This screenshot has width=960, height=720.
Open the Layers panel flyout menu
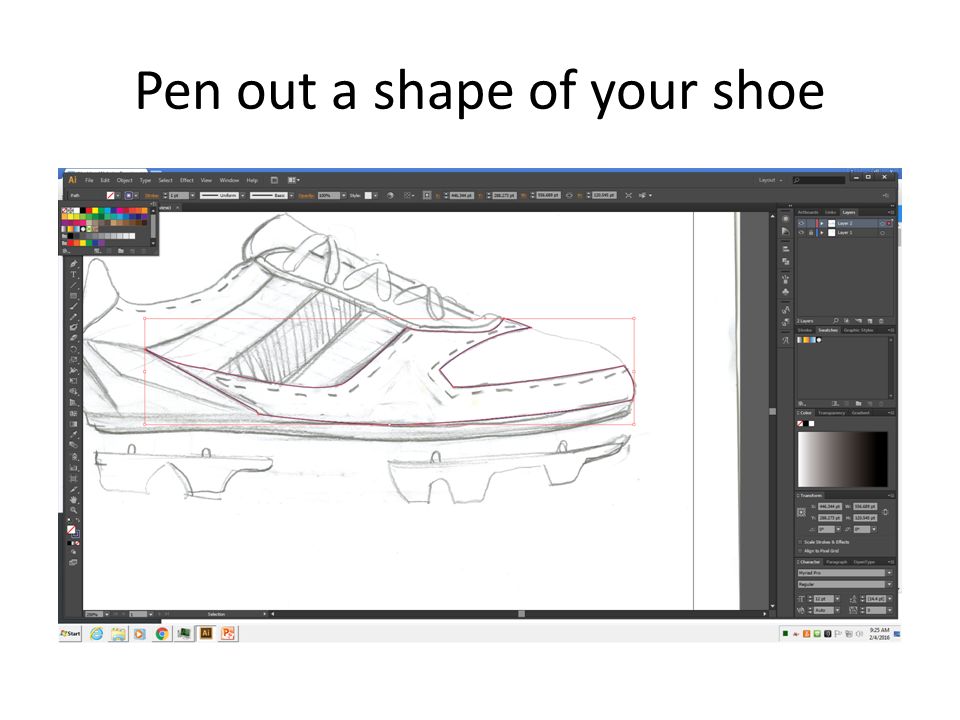[891, 212]
